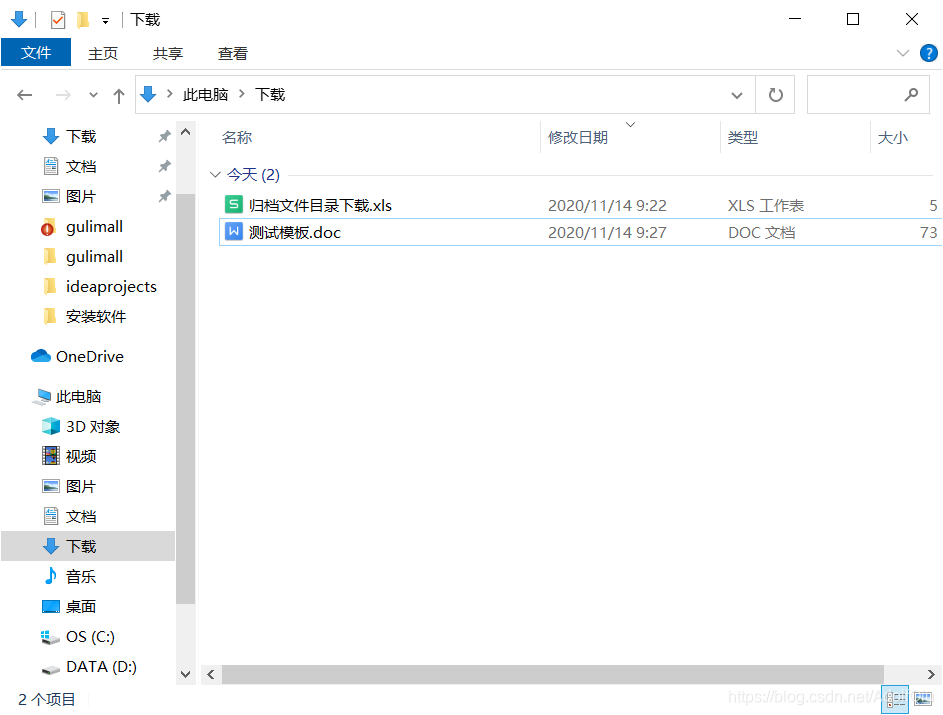Sort by the 名称 column header
This screenshot has height=715, width=943.
pyautogui.click(x=237, y=138)
